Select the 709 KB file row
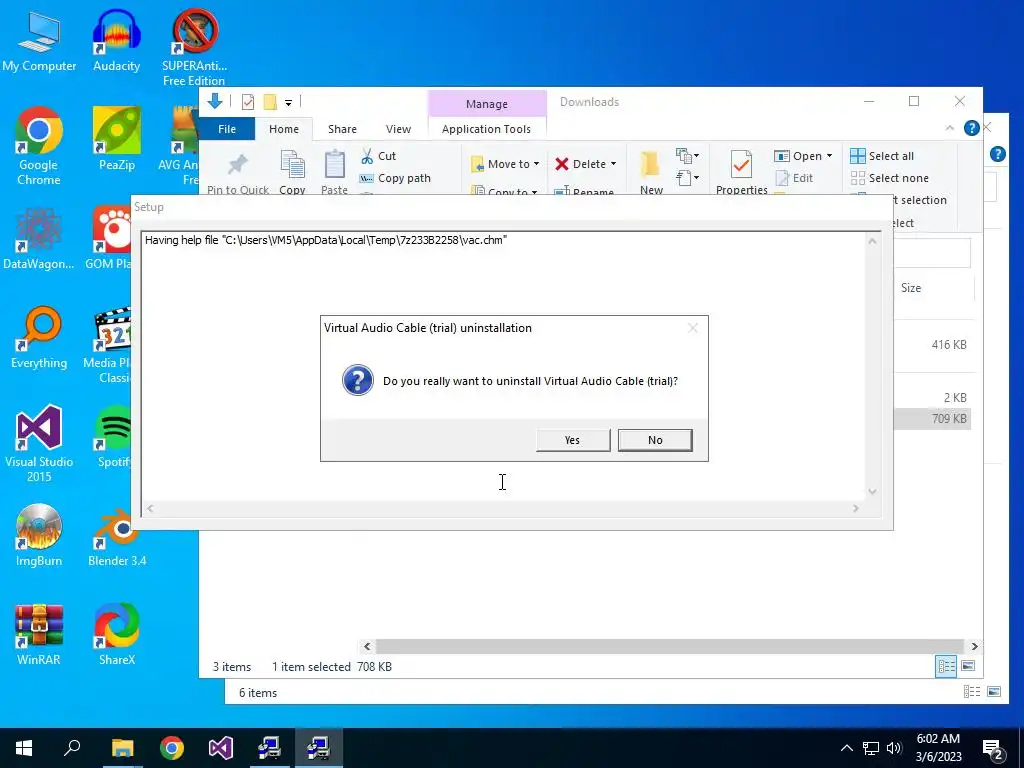Screen dimensions: 1024x768 pos(932,419)
